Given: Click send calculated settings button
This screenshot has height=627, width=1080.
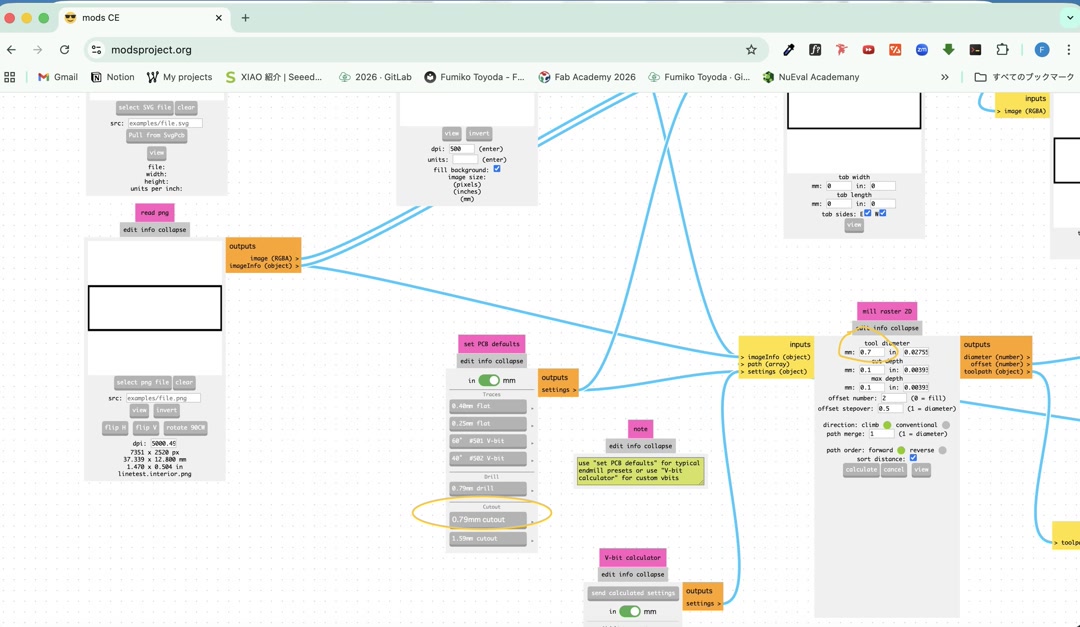Looking at the screenshot, I should pyautogui.click(x=632, y=593).
